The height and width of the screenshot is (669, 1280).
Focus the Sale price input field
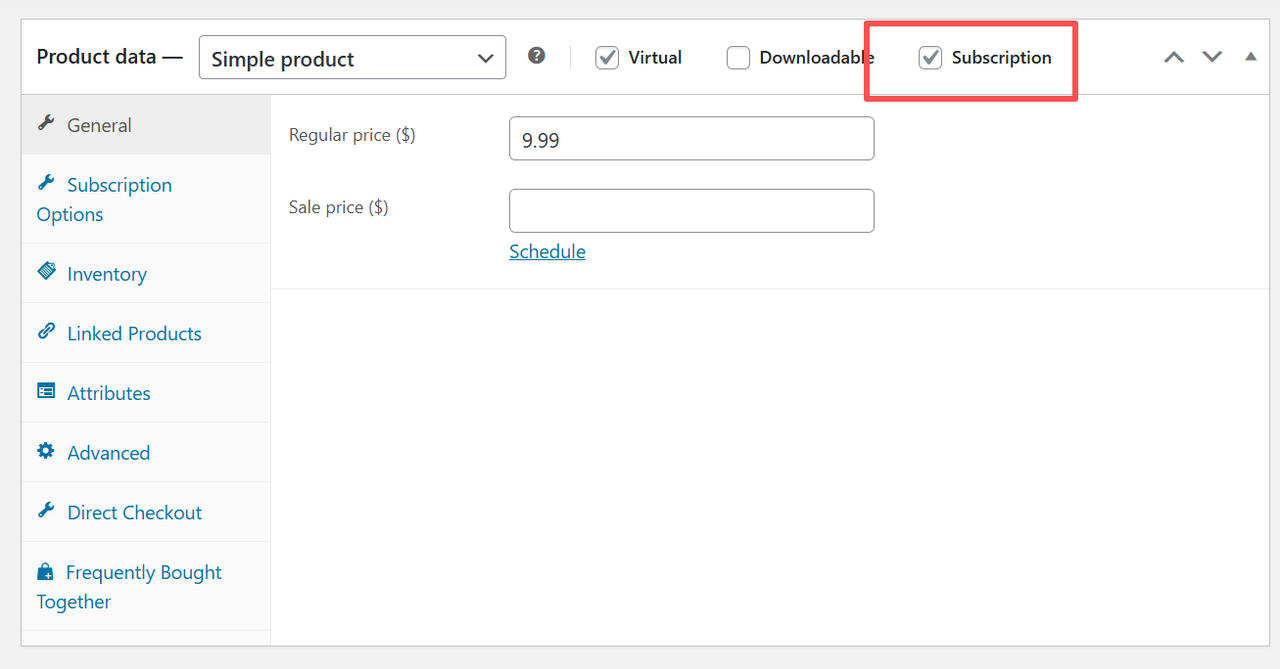[691, 211]
